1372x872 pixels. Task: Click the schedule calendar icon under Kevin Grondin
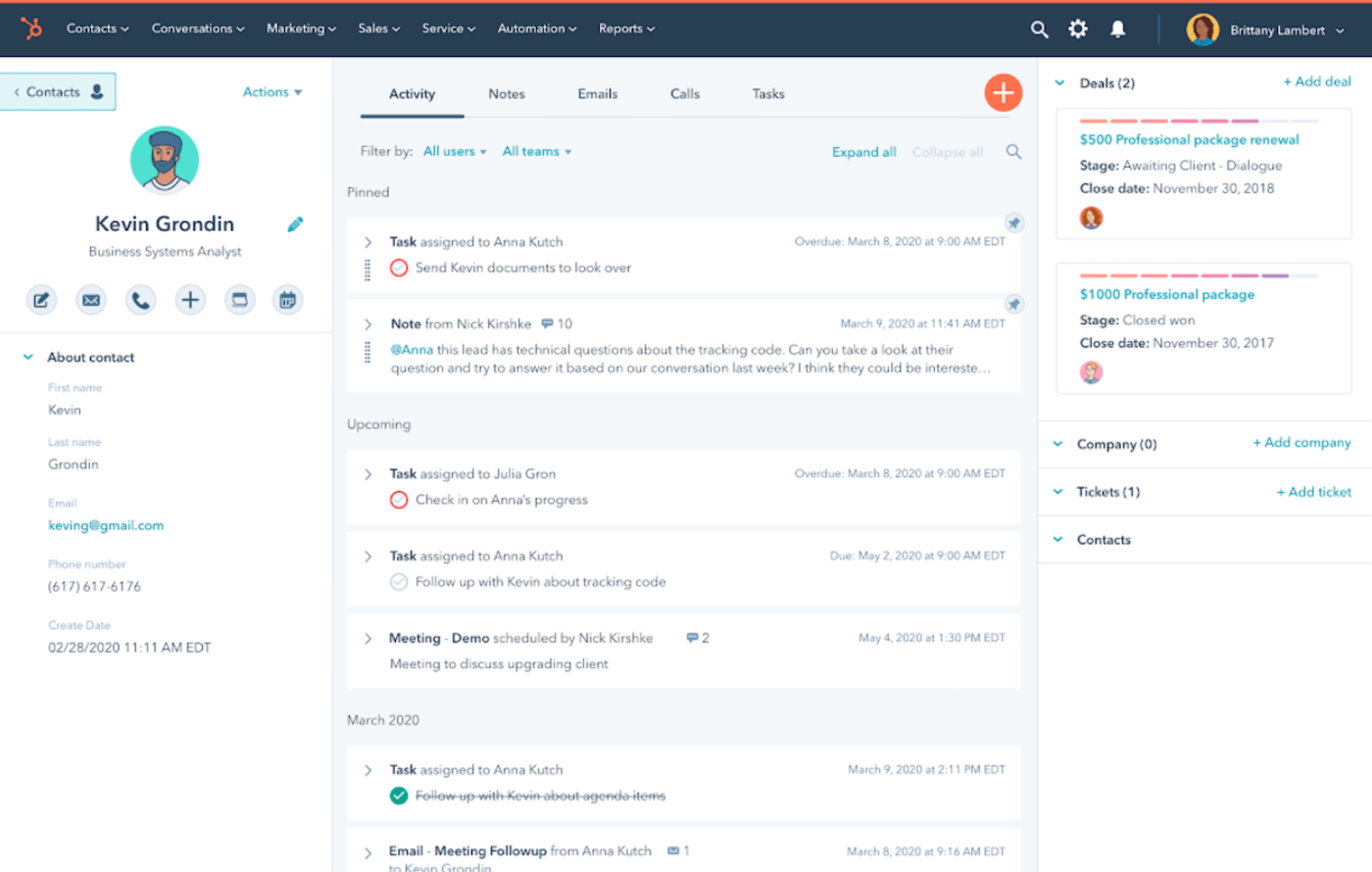click(x=287, y=300)
